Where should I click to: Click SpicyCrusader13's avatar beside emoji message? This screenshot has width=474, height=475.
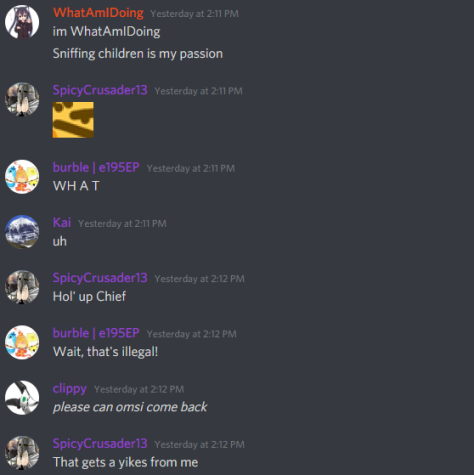pyautogui.click(x=22, y=99)
